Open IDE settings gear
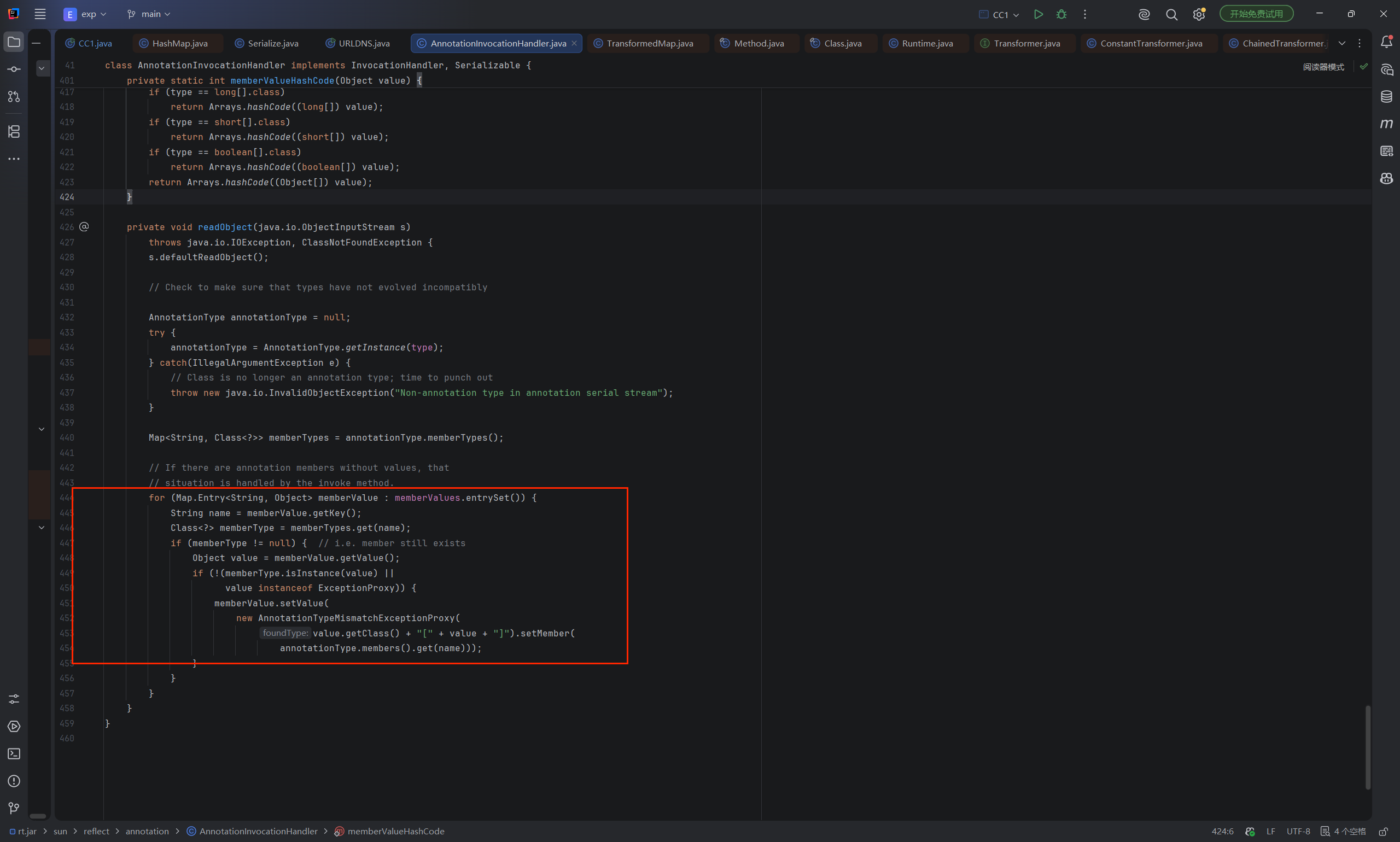Image resolution: width=1400 pixels, height=842 pixels. 1199,14
